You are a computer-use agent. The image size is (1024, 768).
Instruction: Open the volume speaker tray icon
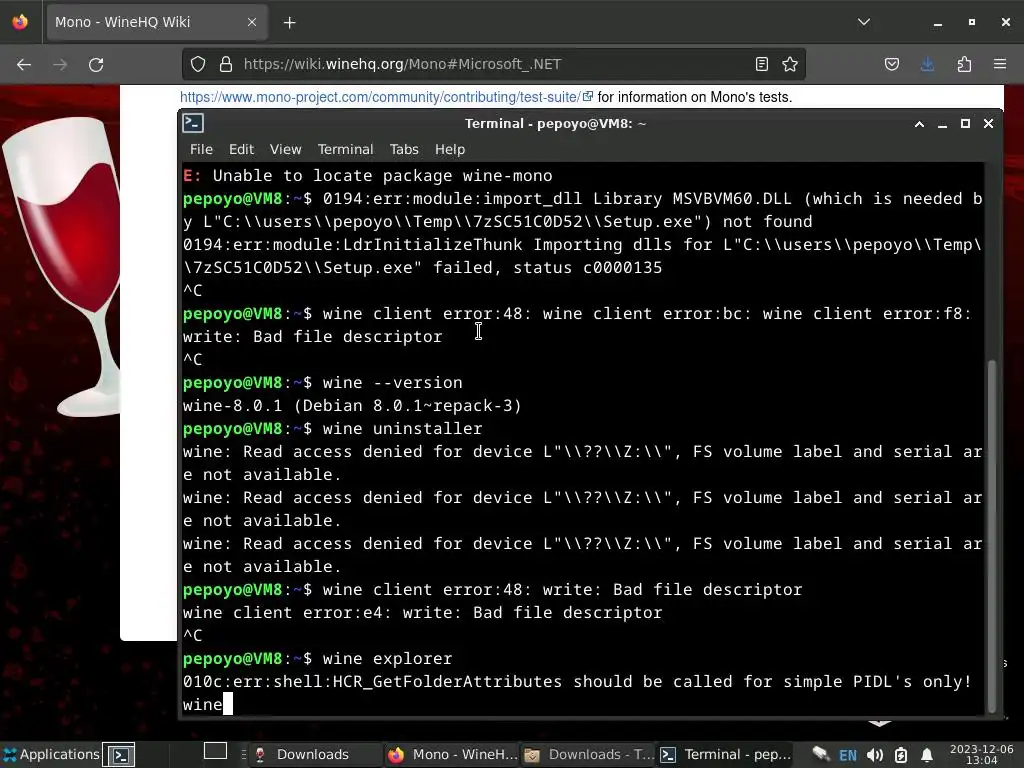coord(874,755)
